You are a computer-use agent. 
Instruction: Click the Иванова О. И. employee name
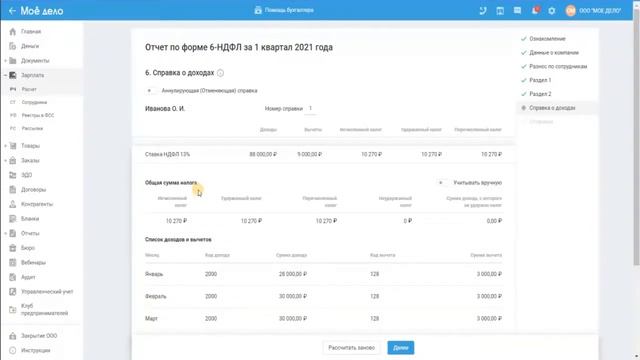[x=164, y=109]
